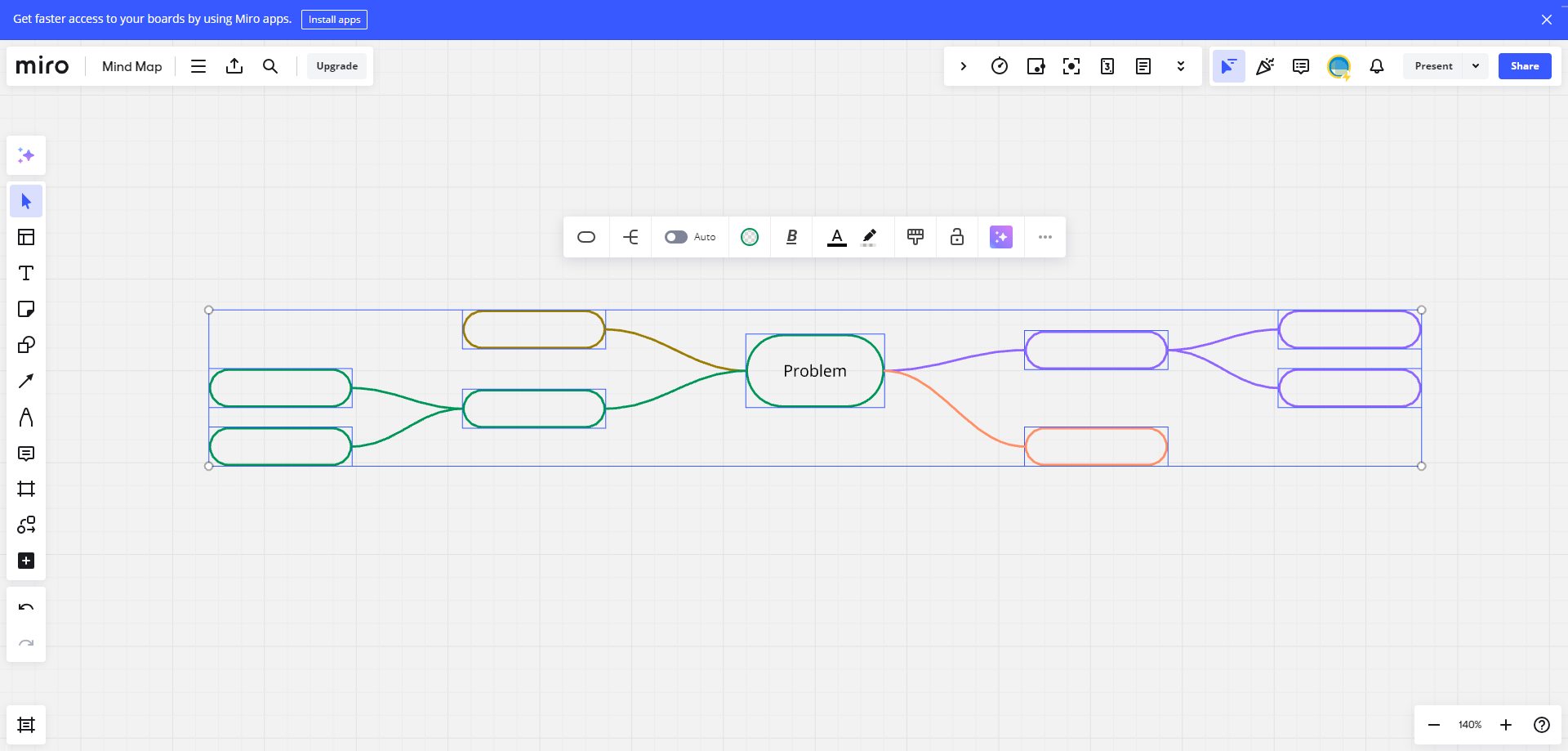The image size is (1568, 751).
Task: Click the Share button
Action: [x=1525, y=66]
